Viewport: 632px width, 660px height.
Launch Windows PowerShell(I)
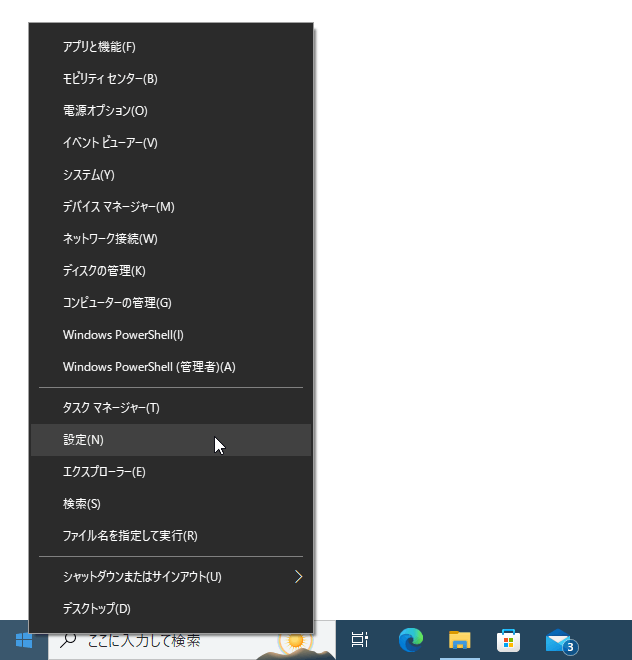171,335
